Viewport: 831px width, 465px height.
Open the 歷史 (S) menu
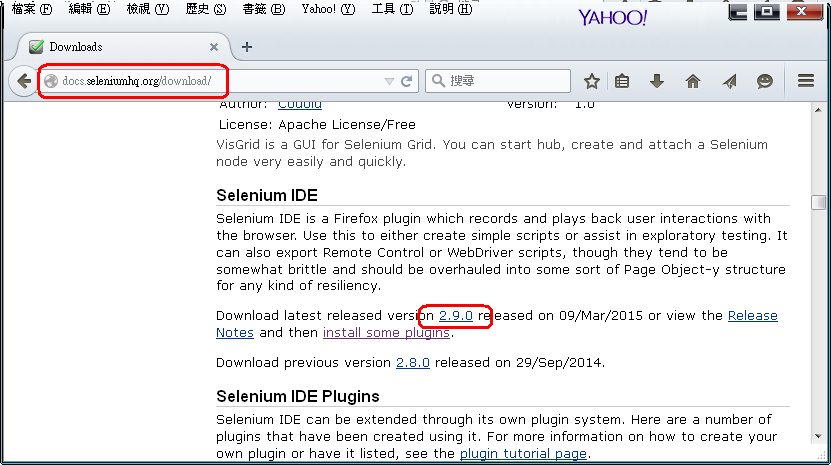pyautogui.click(x=206, y=8)
